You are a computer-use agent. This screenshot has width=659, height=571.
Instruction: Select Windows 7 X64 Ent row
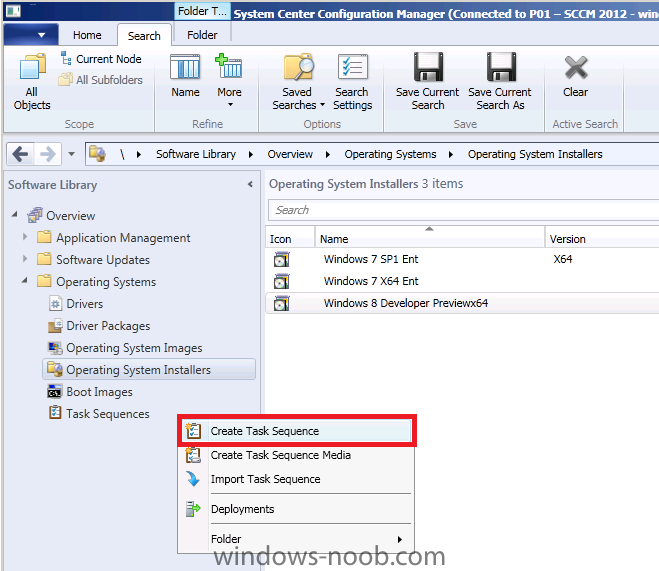point(462,281)
